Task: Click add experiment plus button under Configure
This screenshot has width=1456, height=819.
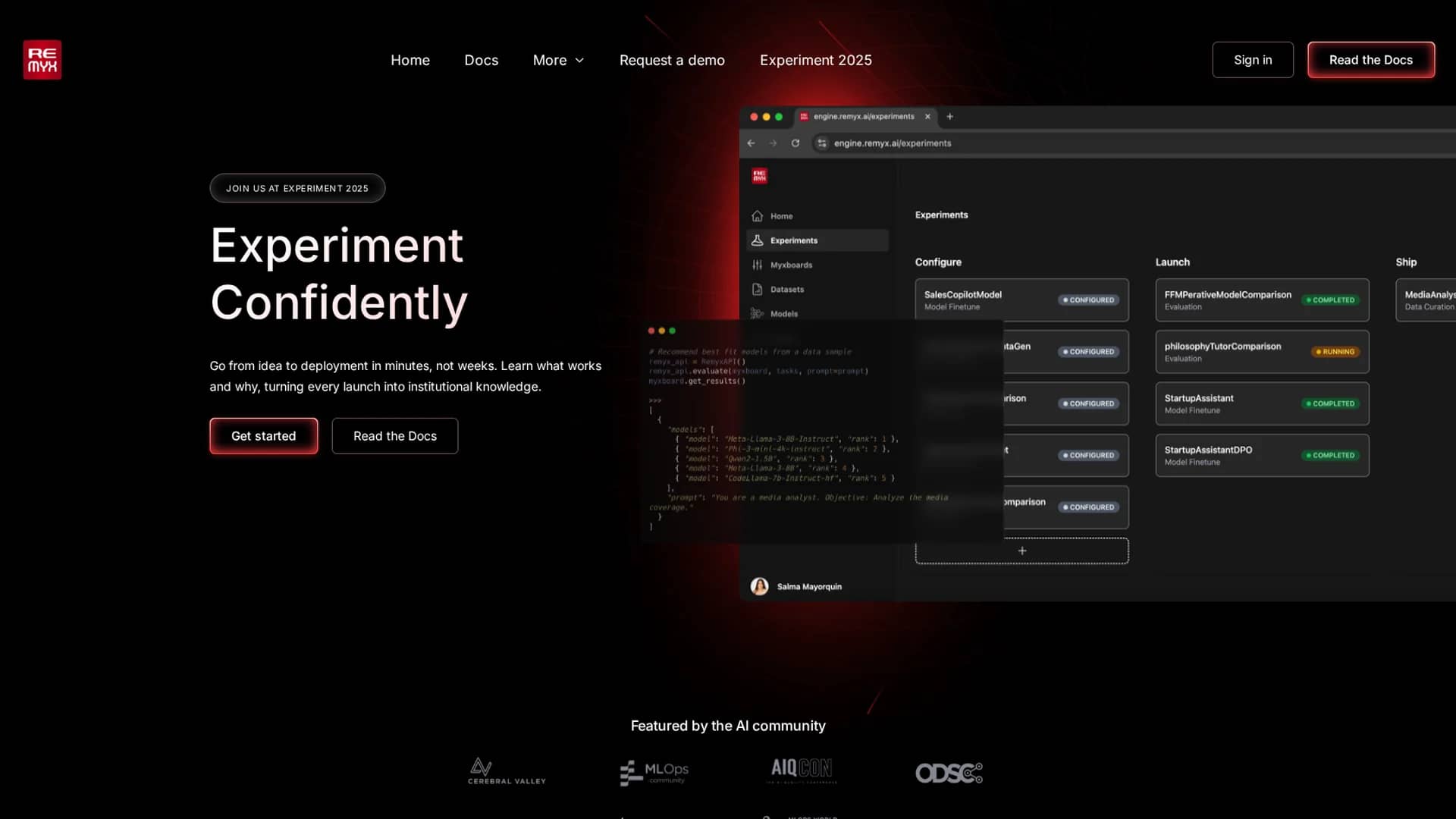Action: click(x=1021, y=551)
